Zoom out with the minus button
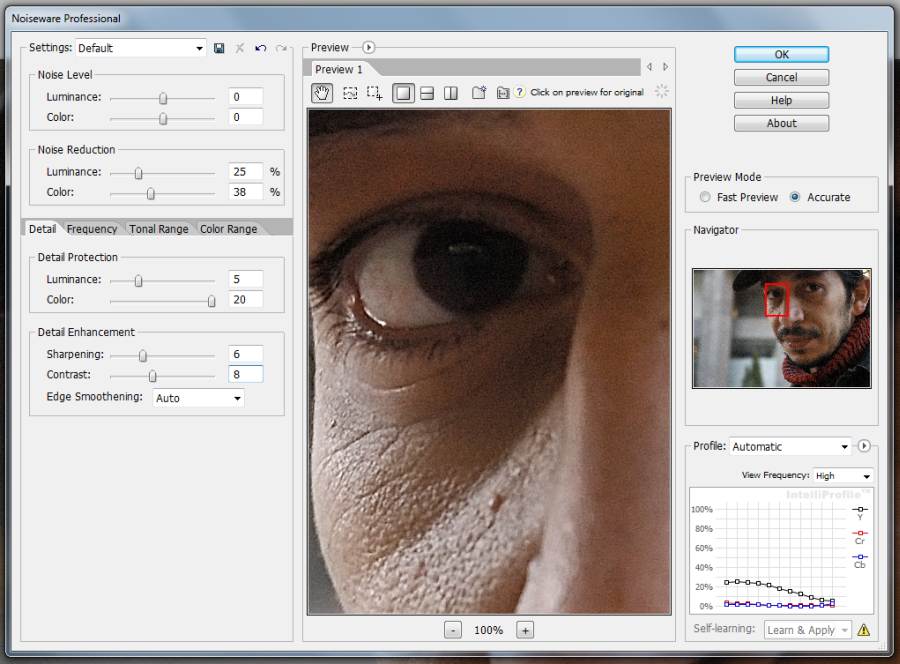900x664 pixels. click(453, 630)
